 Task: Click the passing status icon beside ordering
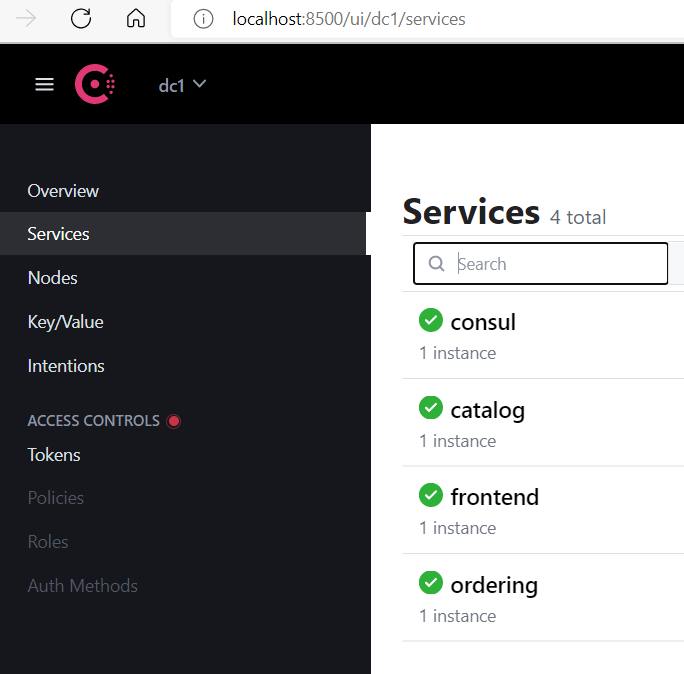[430, 582]
